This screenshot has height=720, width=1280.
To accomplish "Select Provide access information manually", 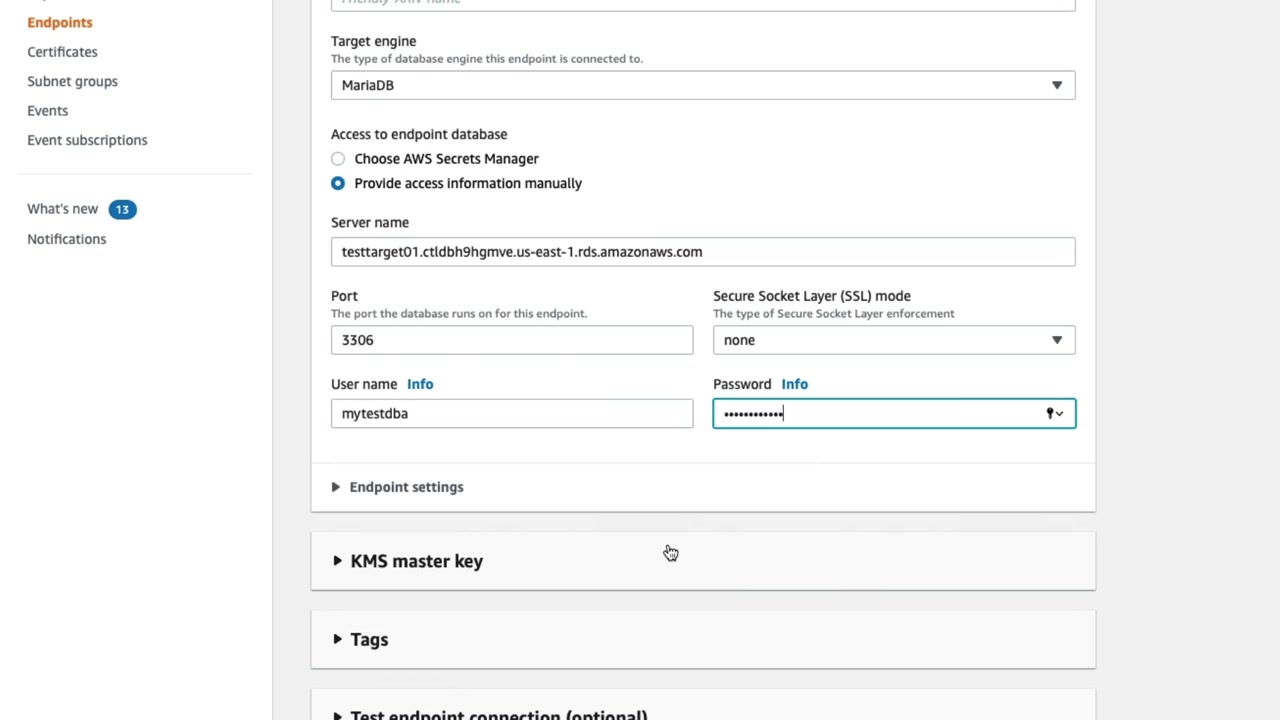I will pyautogui.click(x=338, y=183).
